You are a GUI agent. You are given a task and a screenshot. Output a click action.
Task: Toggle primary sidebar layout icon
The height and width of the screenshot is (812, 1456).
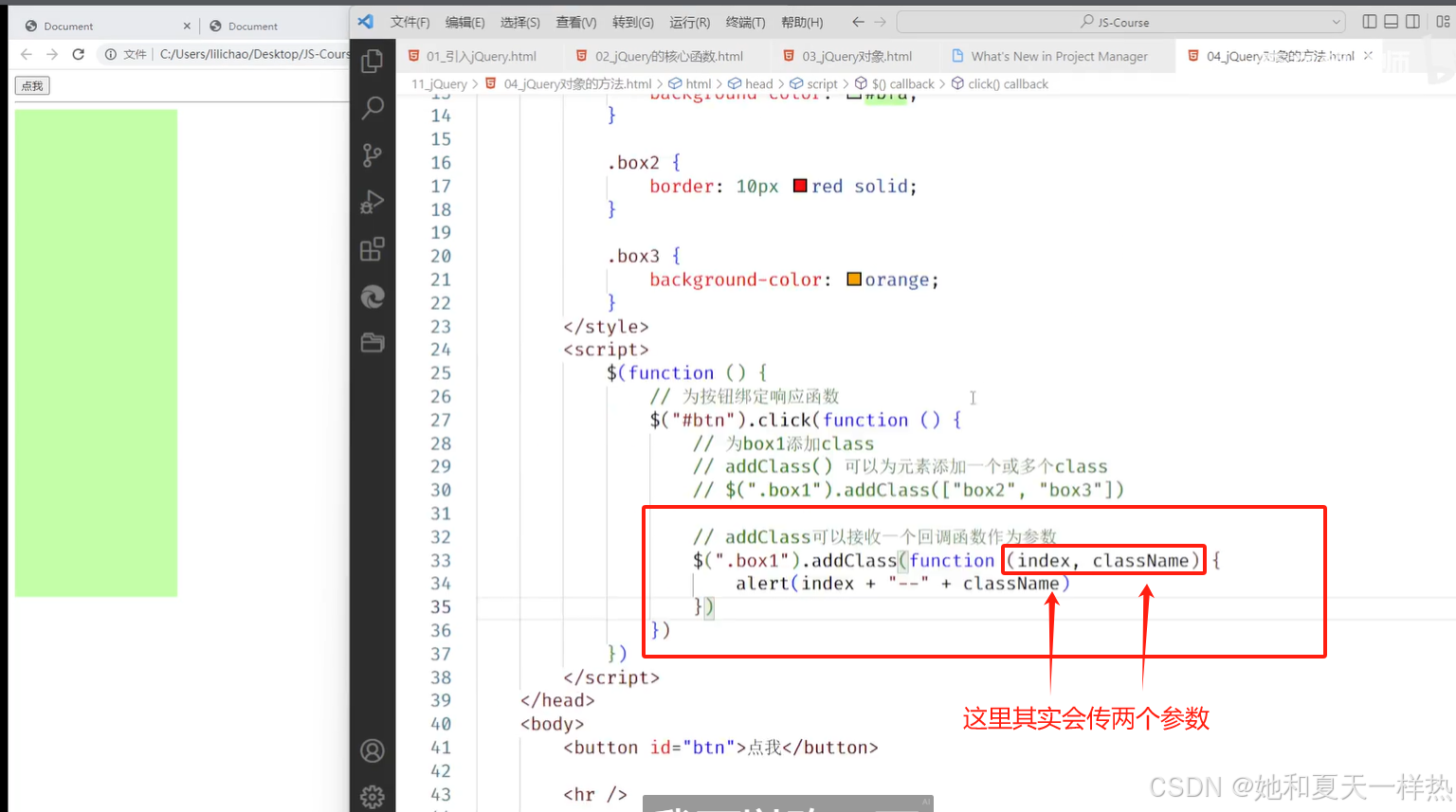click(x=1370, y=22)
